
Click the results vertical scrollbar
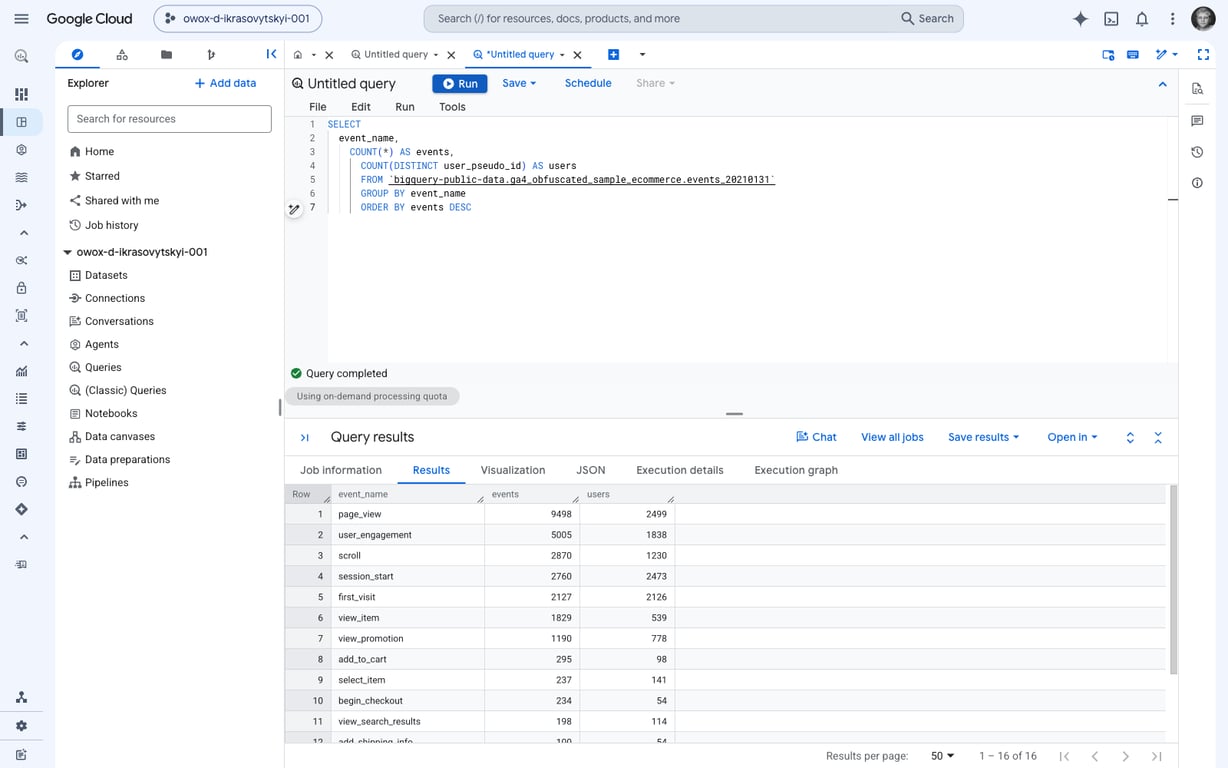click(x=1173, y=580)
